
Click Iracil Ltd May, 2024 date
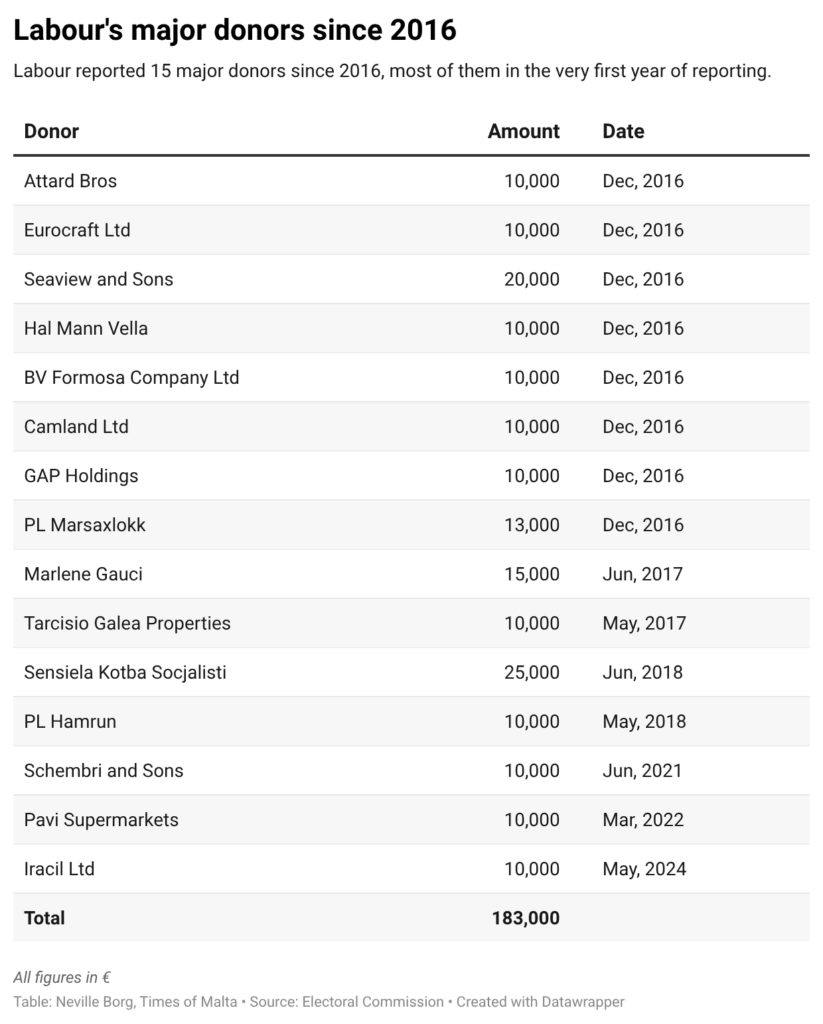click(x=644, y=868)
